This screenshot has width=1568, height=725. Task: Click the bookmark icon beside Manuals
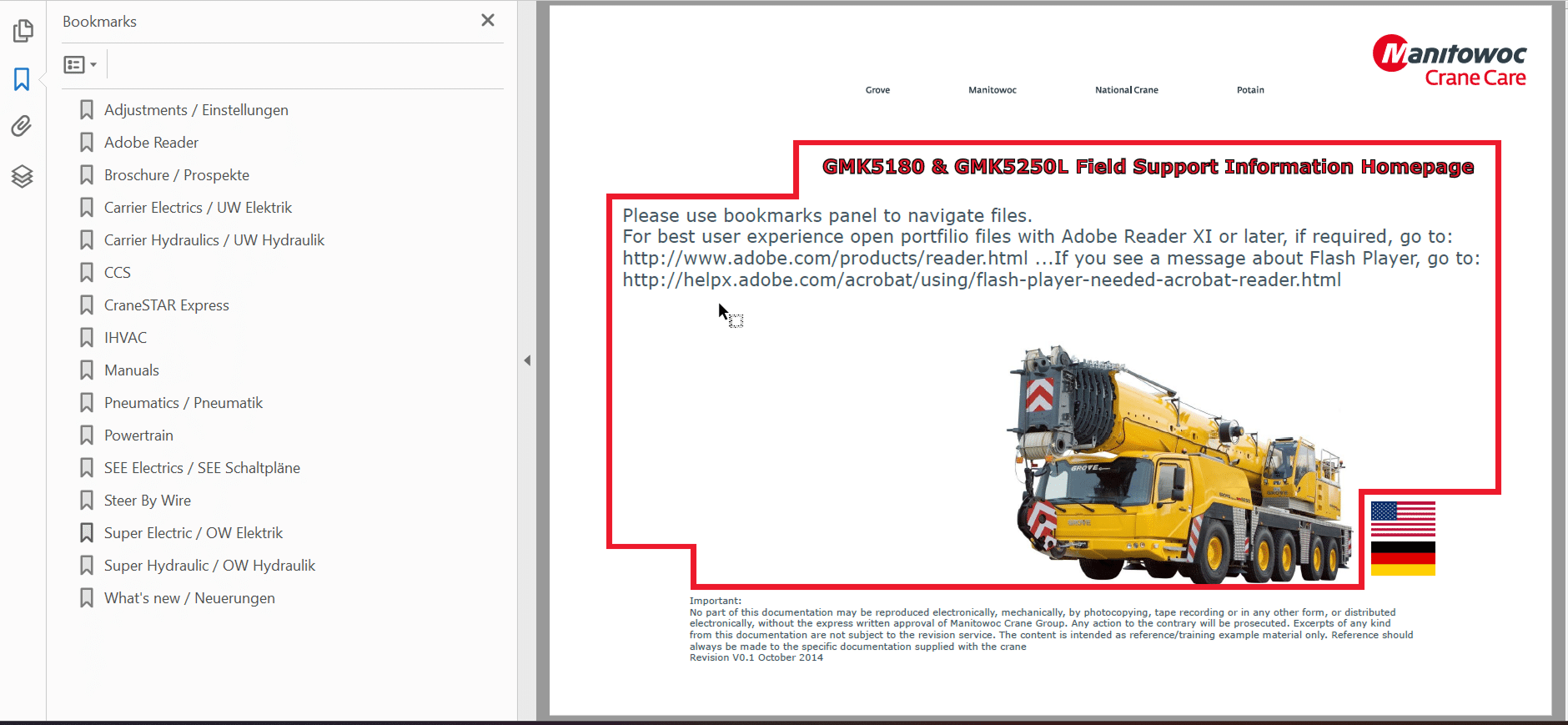(x=87, y=370)
